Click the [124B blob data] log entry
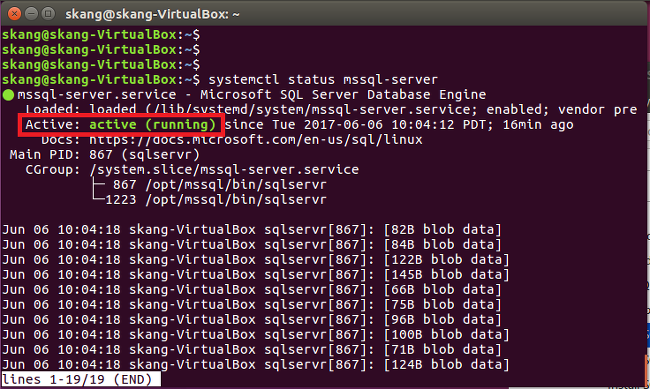The height and width of the screenshot is (389, 650). tap(446, 365)
